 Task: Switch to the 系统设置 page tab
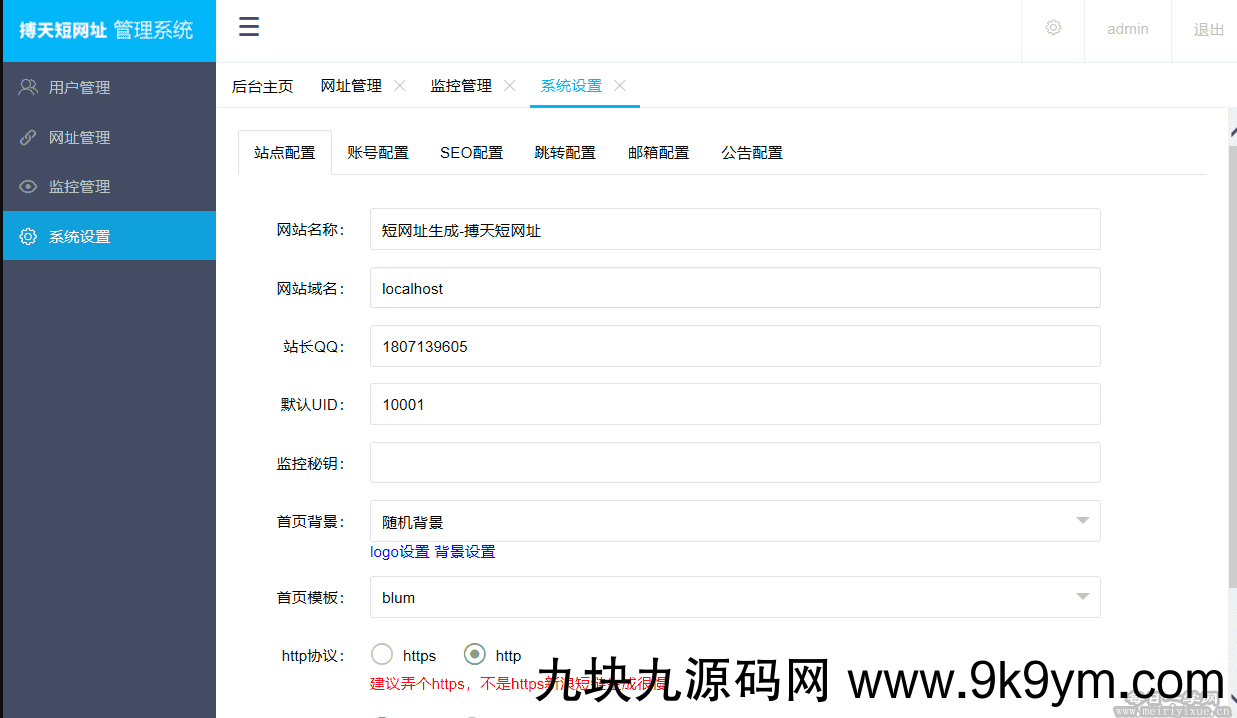(x=571, y=86)
